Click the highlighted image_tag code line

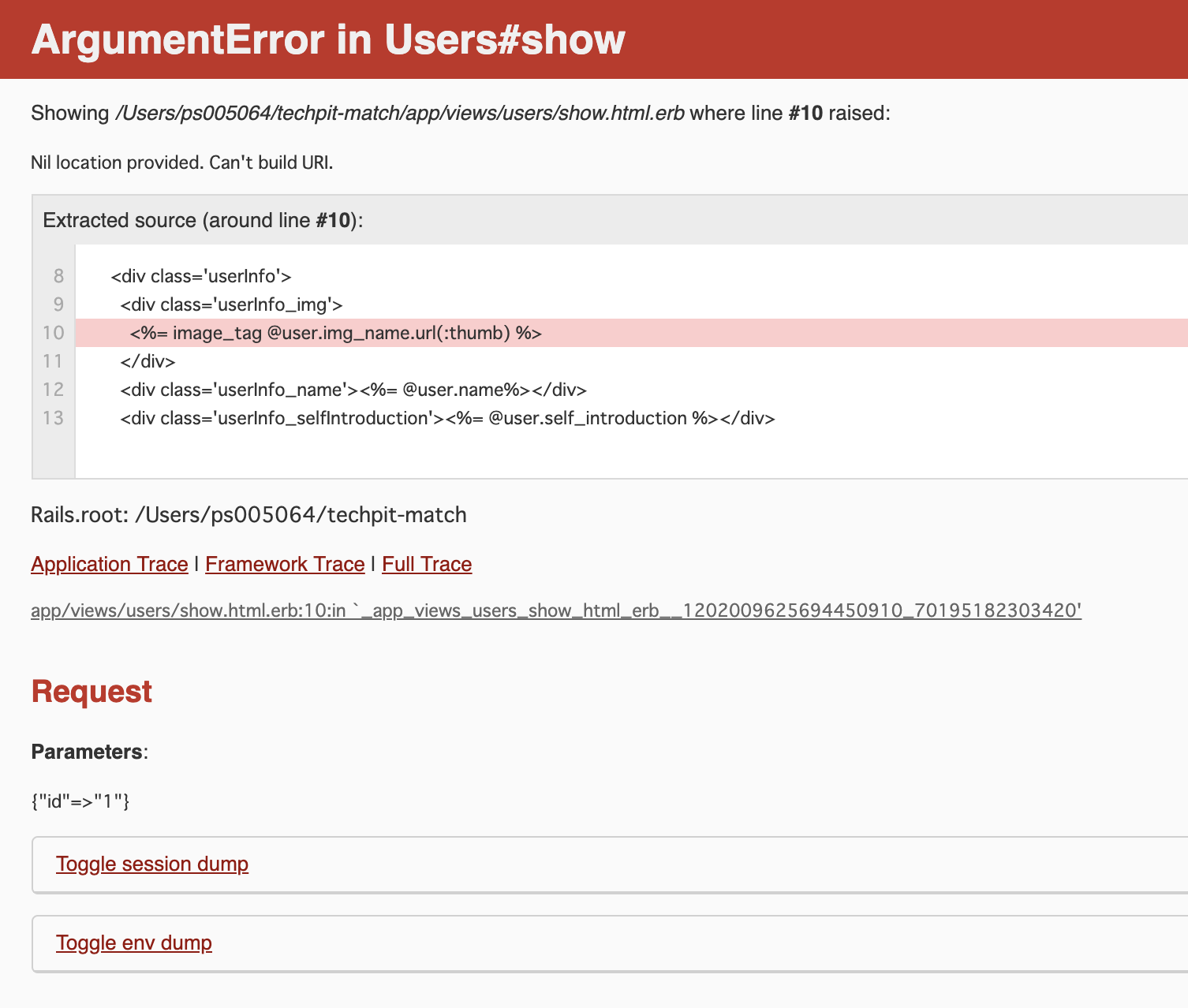(336, 333)
